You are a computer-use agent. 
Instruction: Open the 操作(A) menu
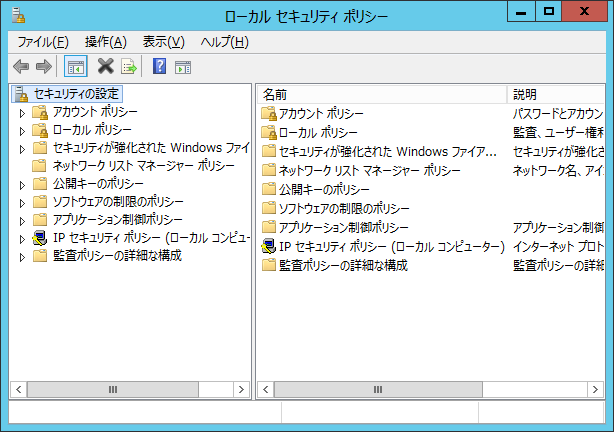pyautogui.click(x=106, y=42)
